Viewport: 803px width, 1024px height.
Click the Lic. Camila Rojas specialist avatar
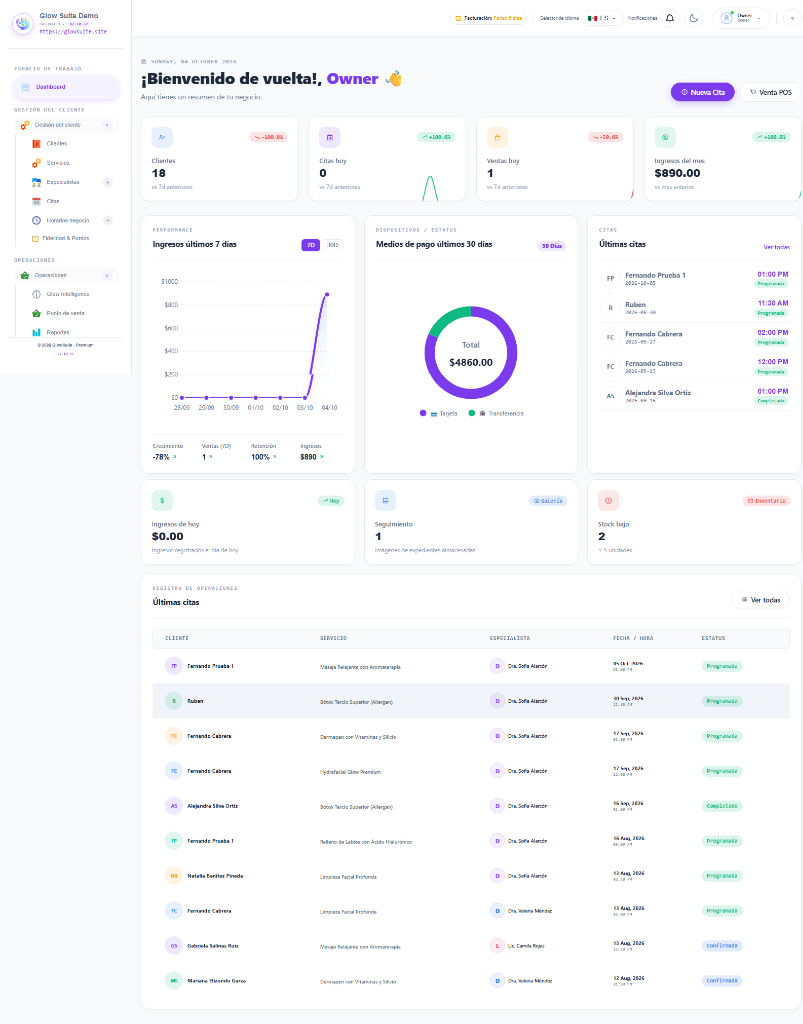coord(497,946)
